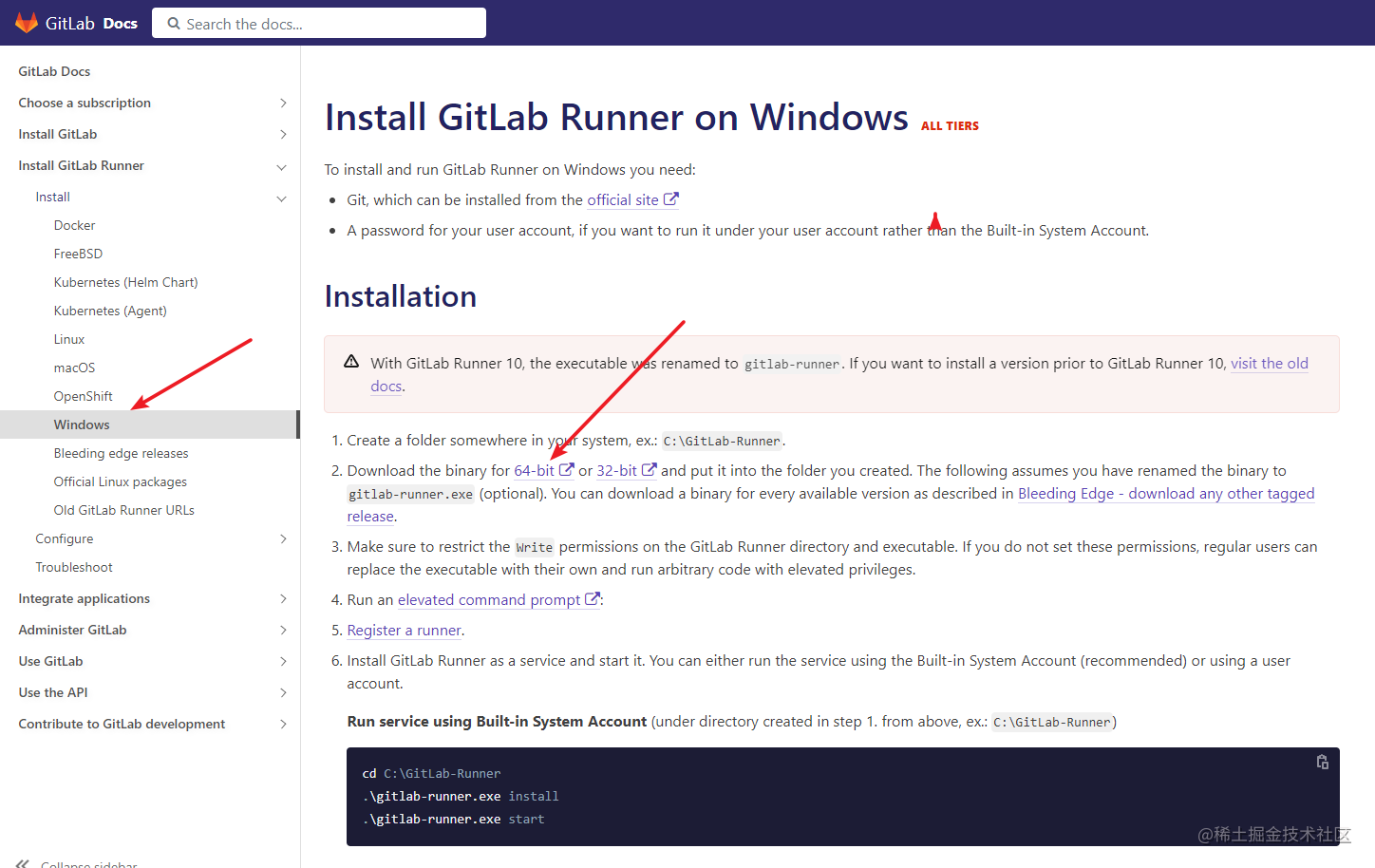Click the Install sidebar subsection label
This screenshot has height=868, width=1375.
tap(52, 197)
